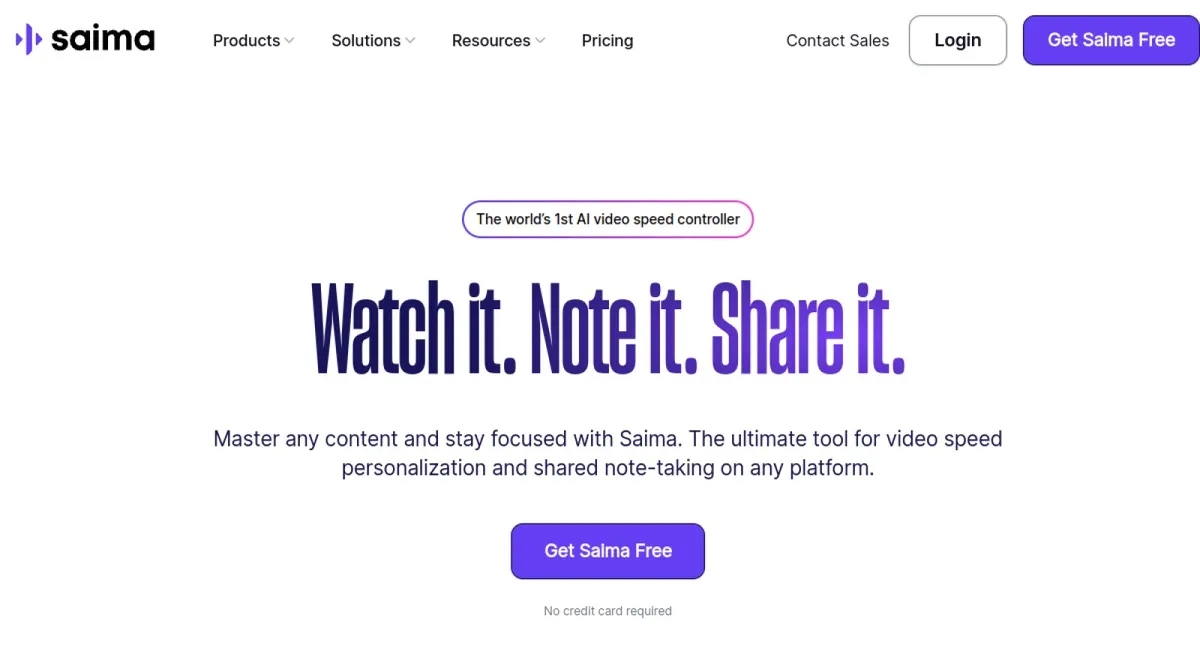Viewport: 1200px width, 650px height.
Task: Click the AI video speed controller badge
Action: (x=608, y=219)
